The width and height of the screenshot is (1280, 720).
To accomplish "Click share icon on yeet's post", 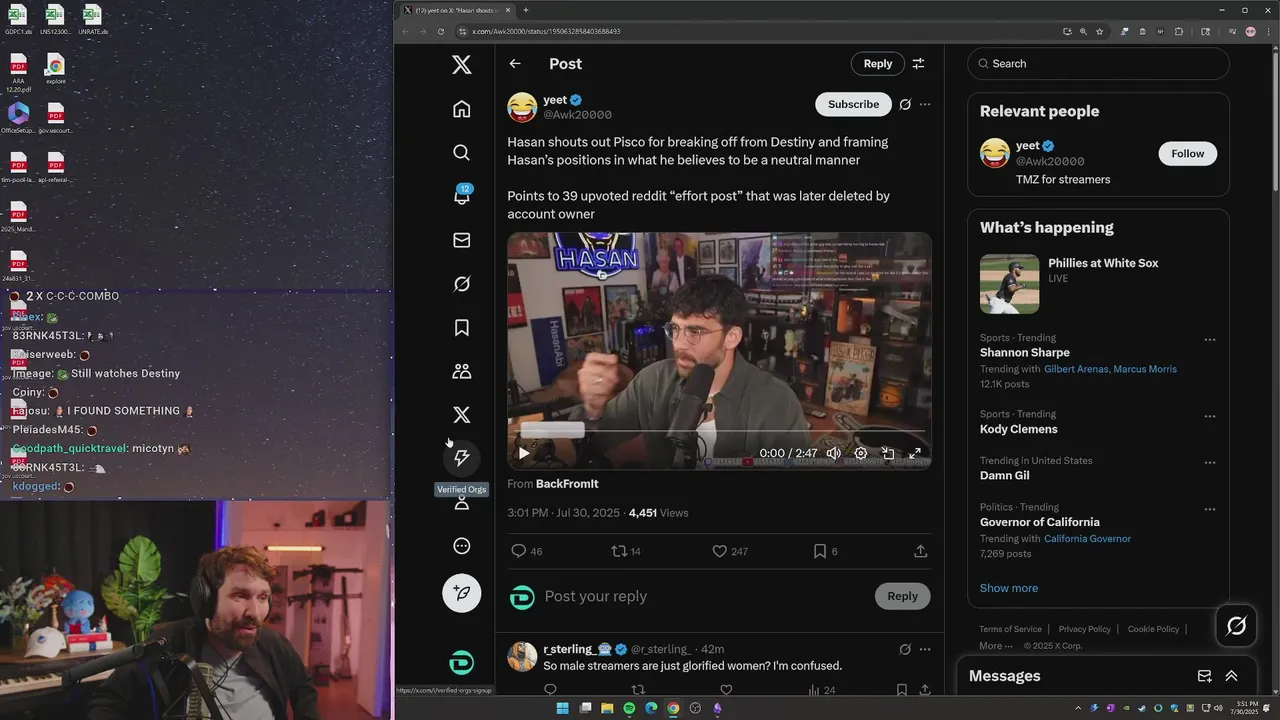I will coord(921,551).
